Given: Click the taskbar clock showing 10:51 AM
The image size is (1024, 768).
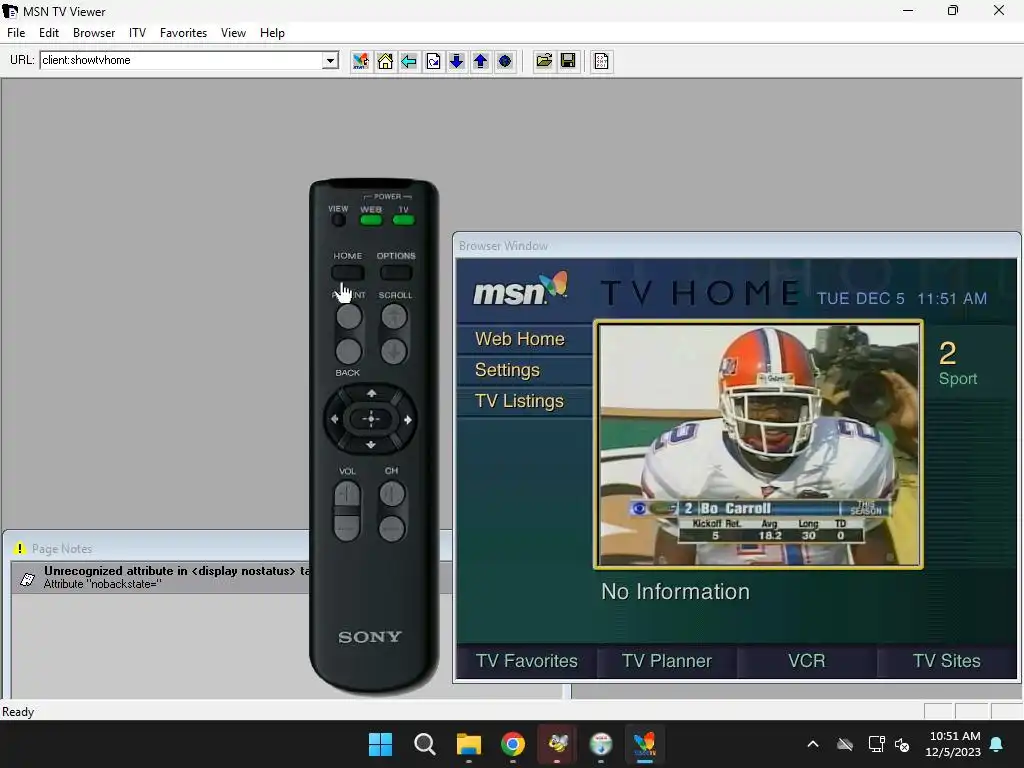Looking at the screenshot, I should [x=953, y=744].
